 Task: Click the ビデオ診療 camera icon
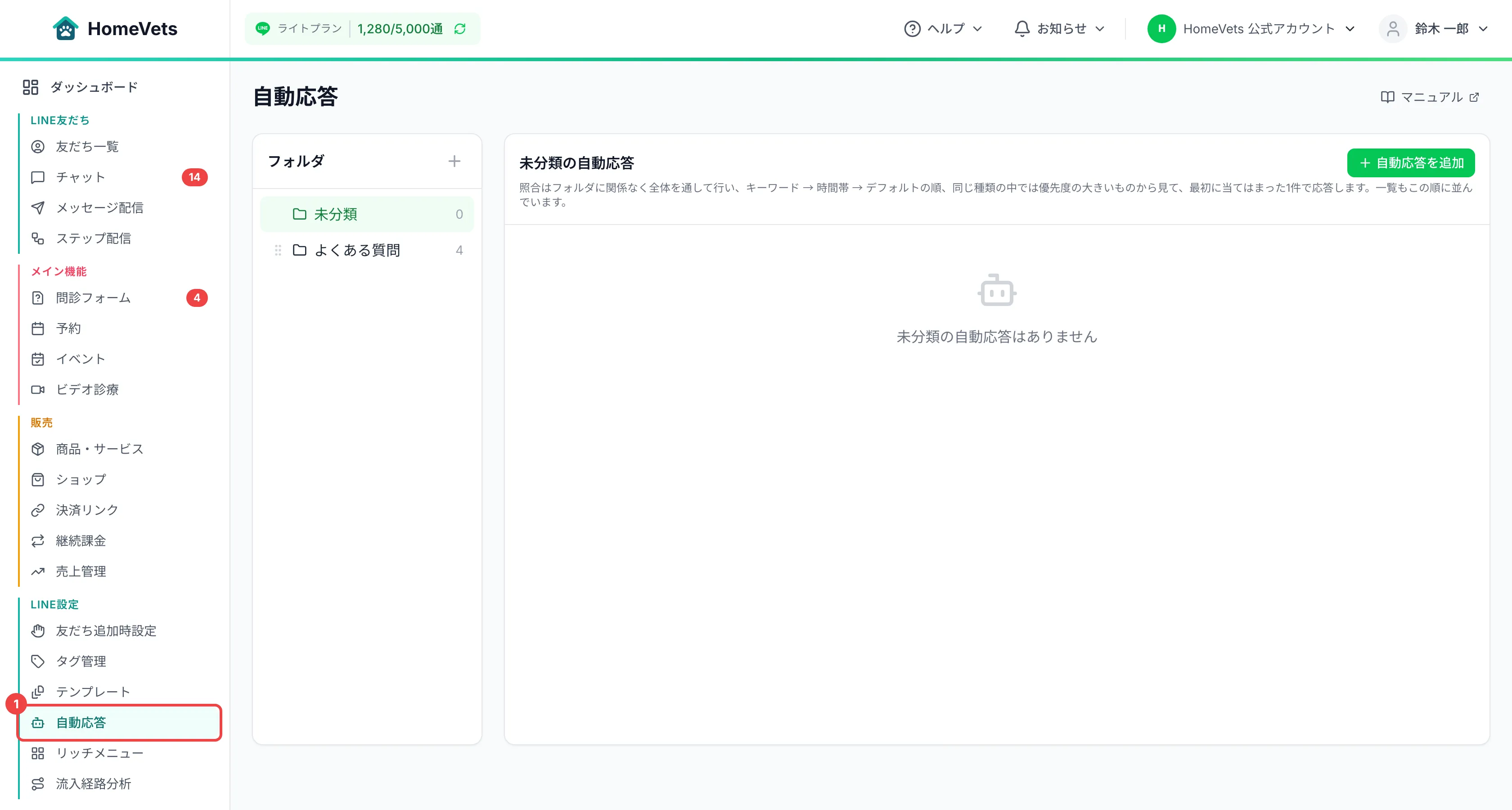click(x=37, y=389)
